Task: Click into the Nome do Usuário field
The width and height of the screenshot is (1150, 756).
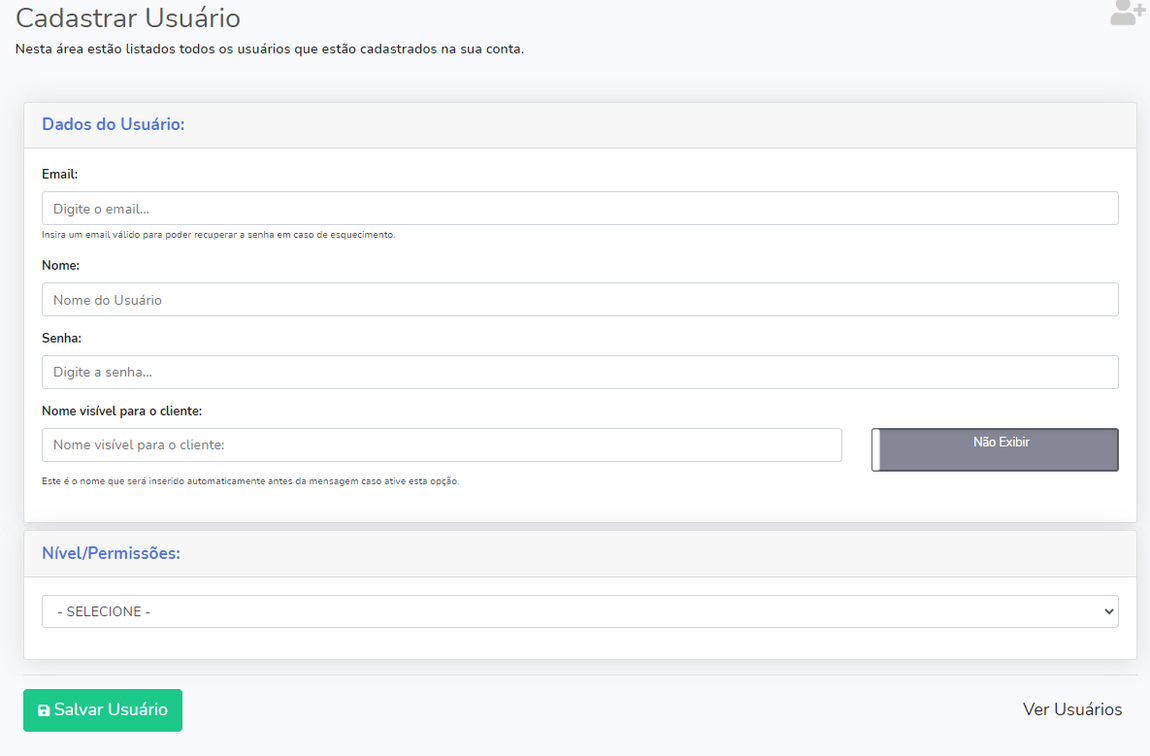Action: (x=580, y=299)
